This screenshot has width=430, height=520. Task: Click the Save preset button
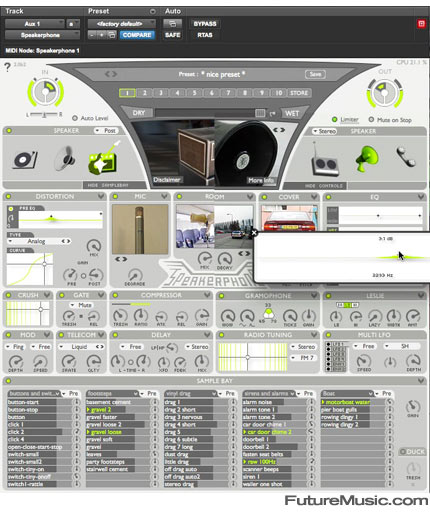[x=315, y=74]
